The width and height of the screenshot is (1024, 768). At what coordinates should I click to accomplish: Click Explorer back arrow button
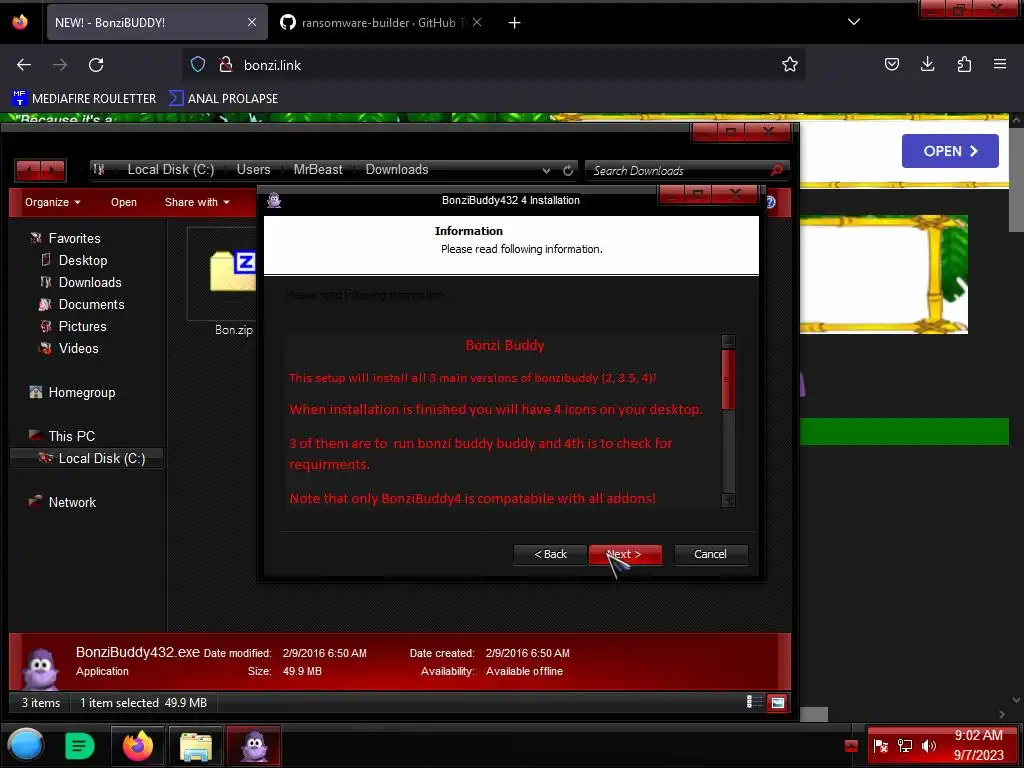point(28,170)
